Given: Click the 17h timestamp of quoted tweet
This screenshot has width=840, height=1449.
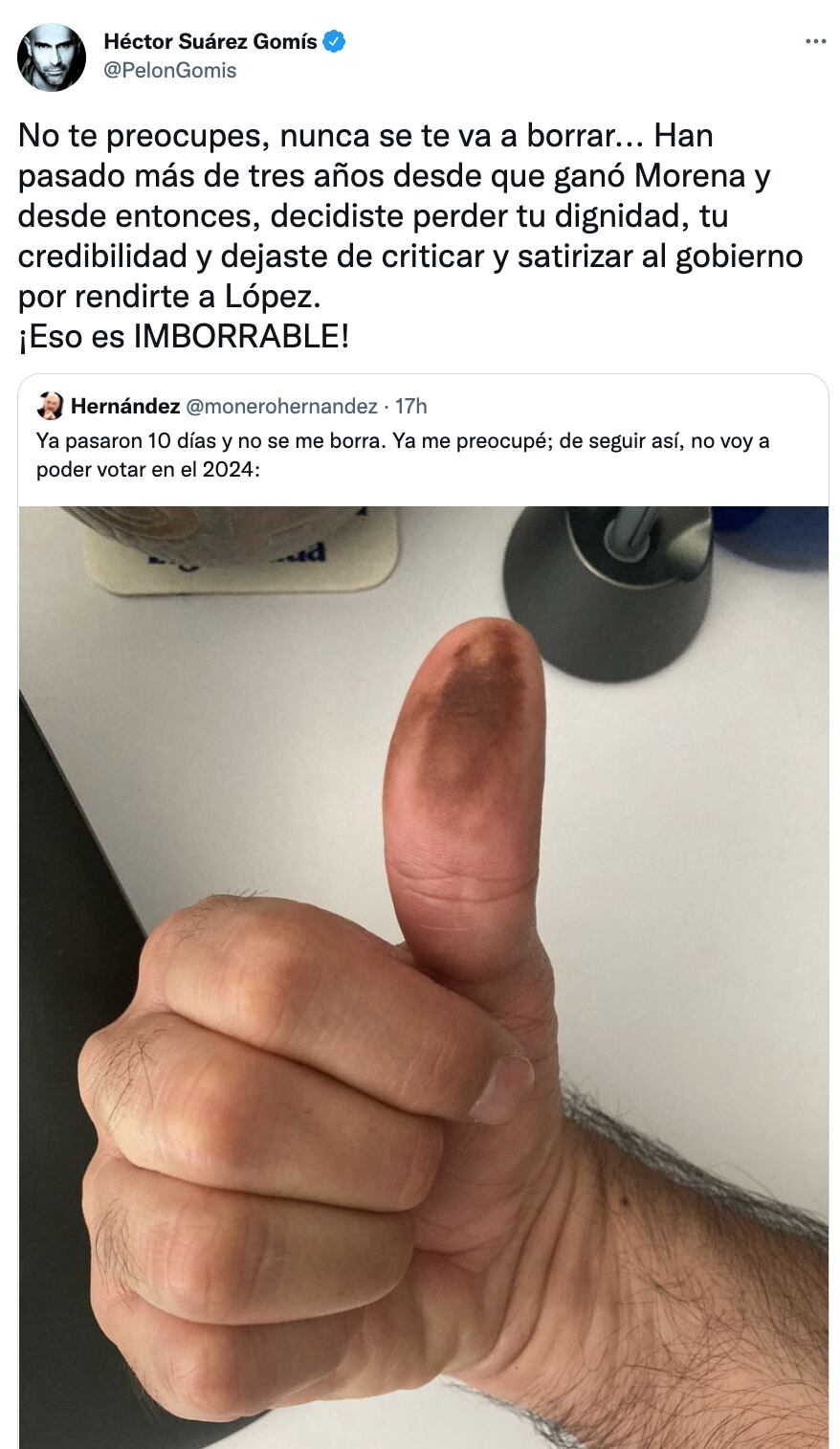Looking at the screenshot, I should [x=411, y=406].
